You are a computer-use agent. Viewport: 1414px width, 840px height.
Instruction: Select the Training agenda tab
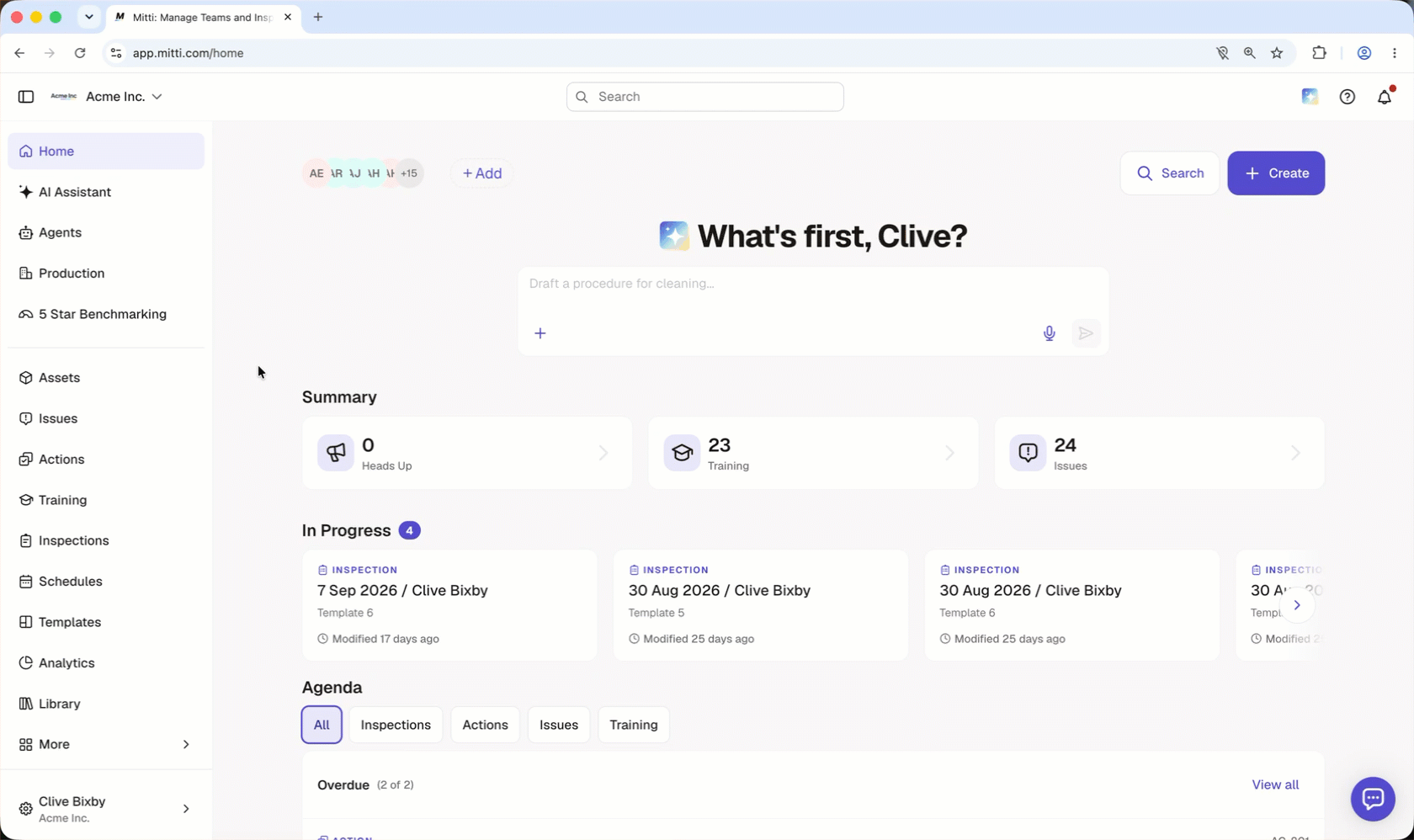pos(634,725)
